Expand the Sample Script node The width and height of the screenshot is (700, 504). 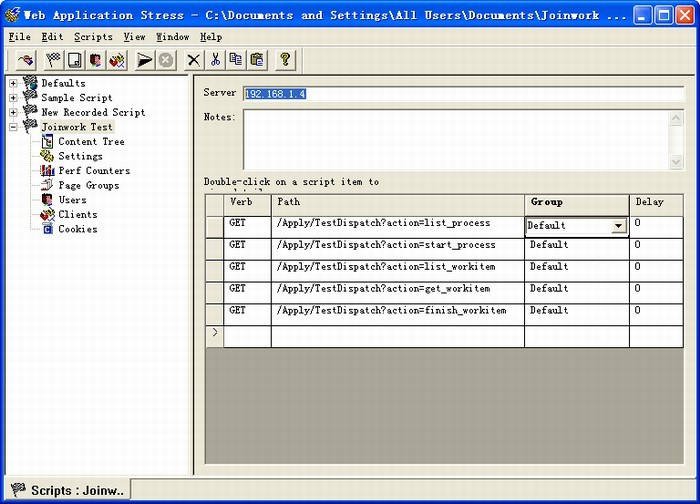pos(13,97)
